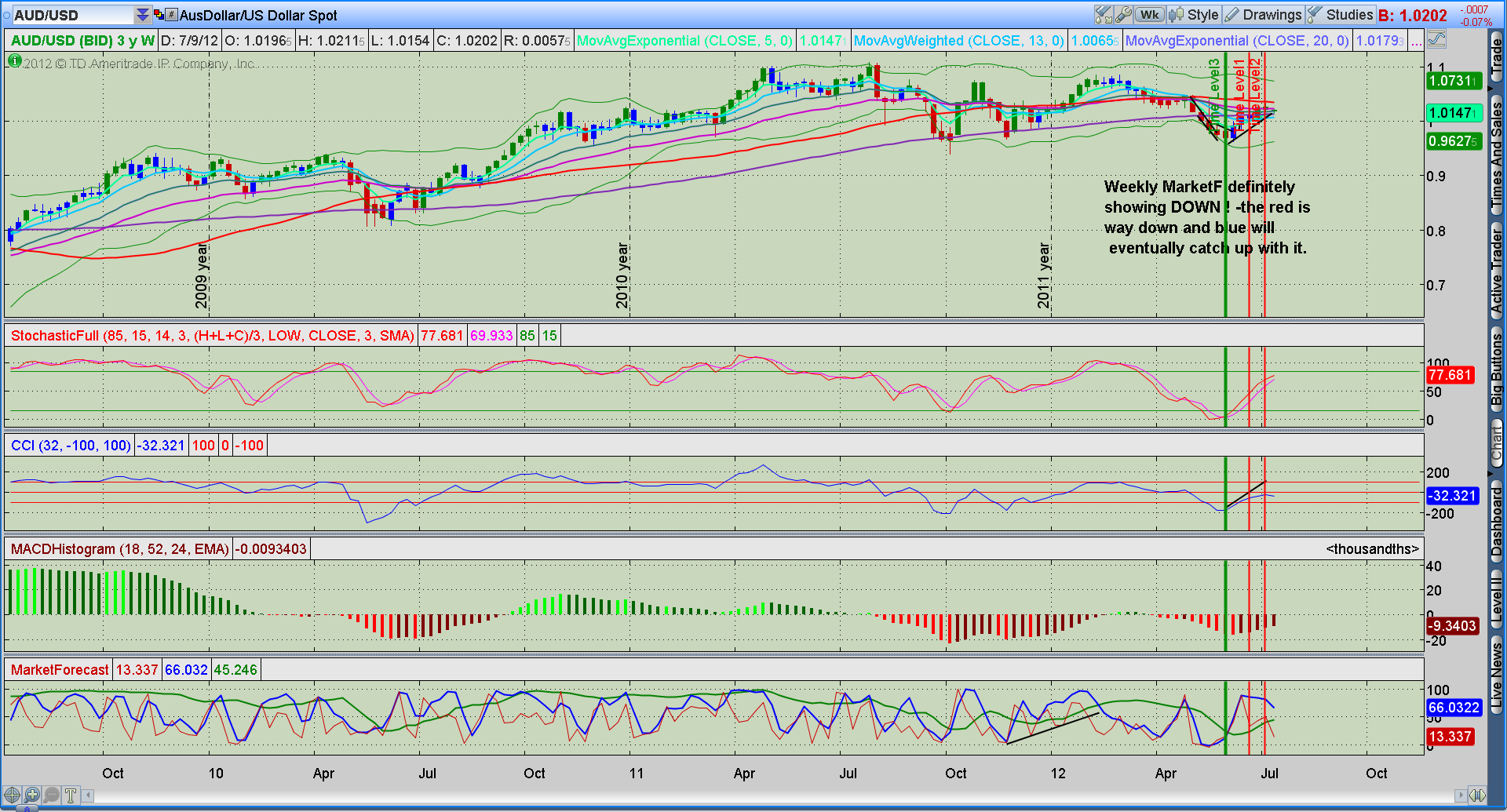Click the Weekly MarketF text annotation
Viewport: 1507px width, 812px height.
(1206, 217)
